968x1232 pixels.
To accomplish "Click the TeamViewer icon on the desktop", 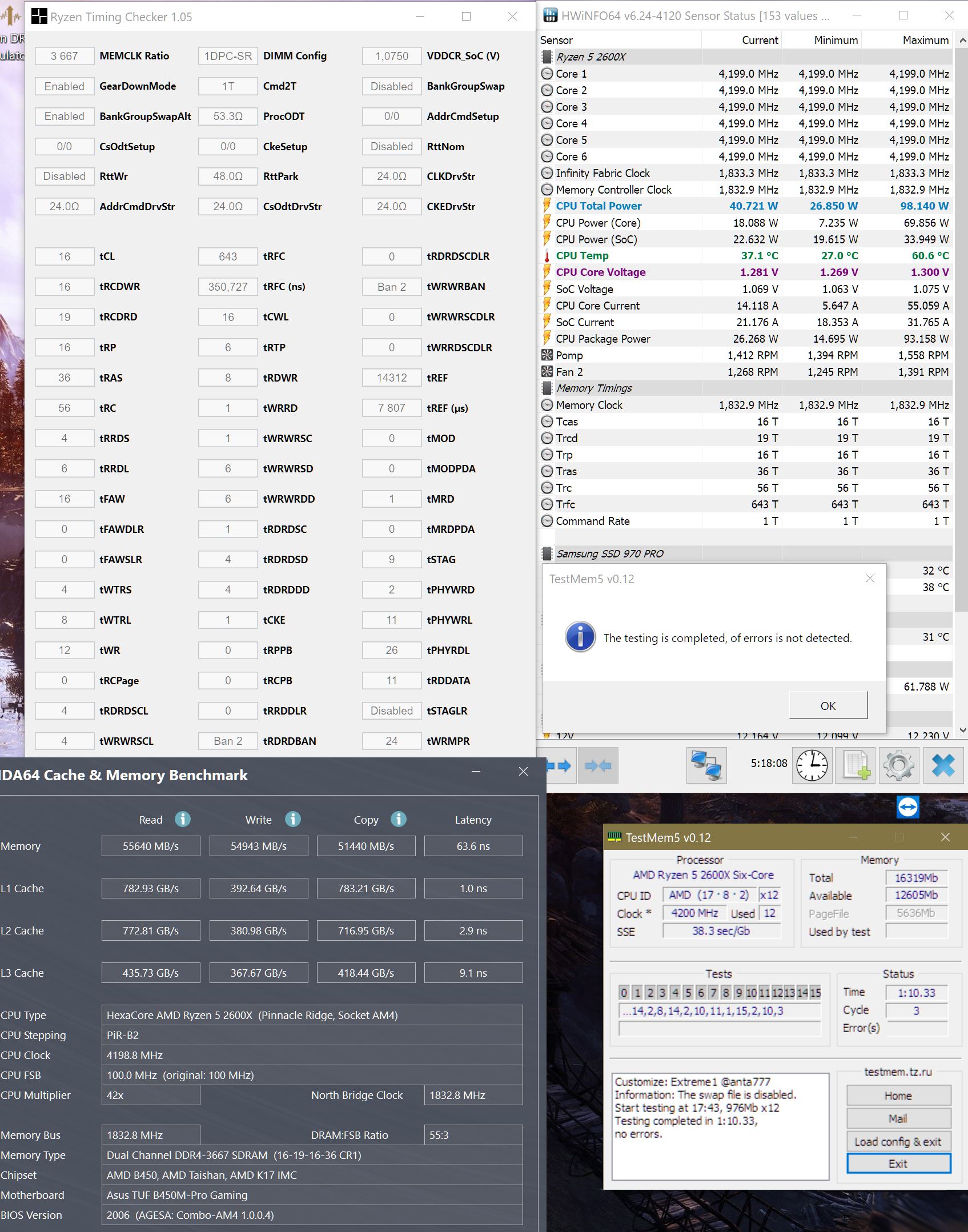I will tap(908, 807).
